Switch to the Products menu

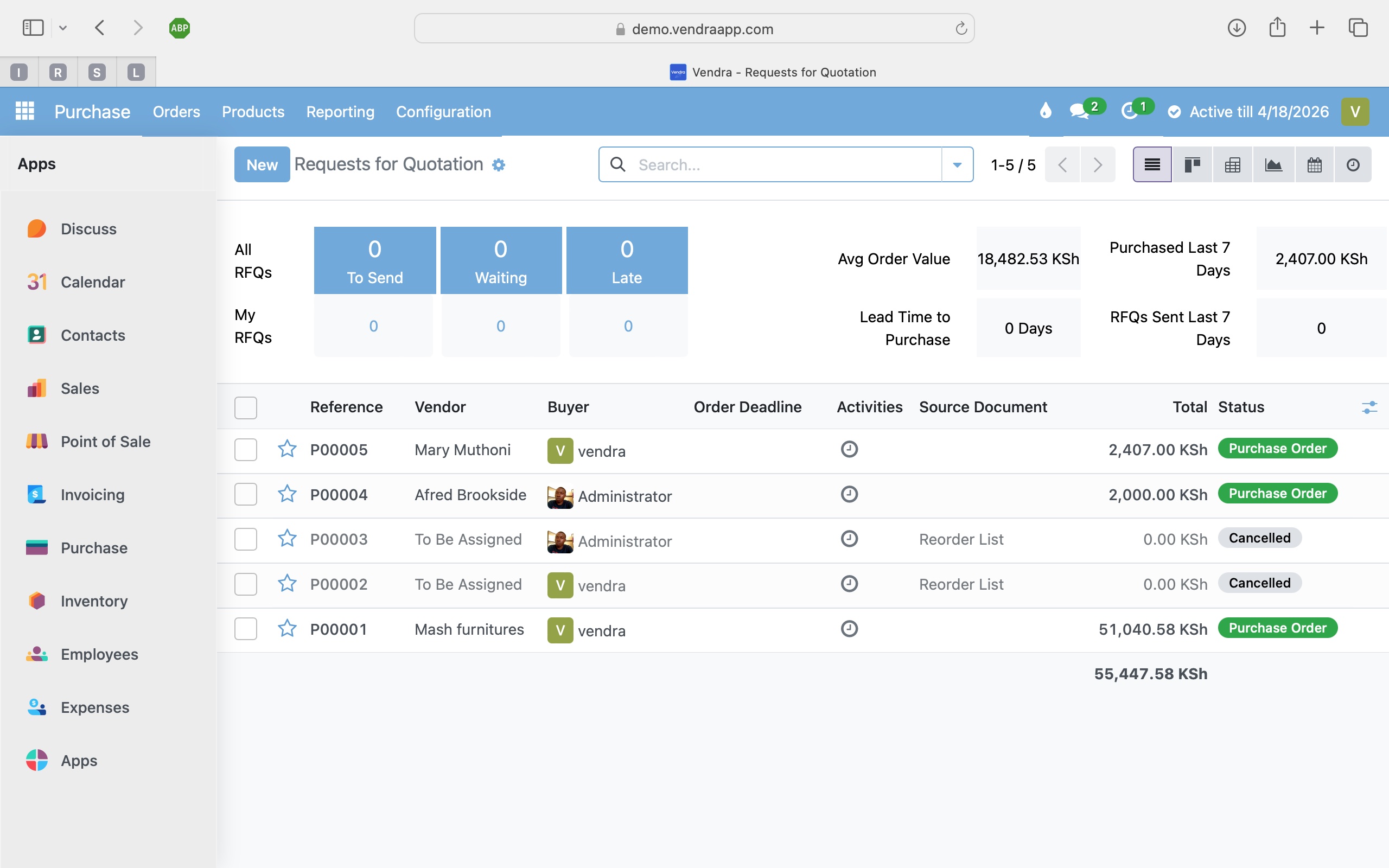pyautogui.click(x=252, y=111)
